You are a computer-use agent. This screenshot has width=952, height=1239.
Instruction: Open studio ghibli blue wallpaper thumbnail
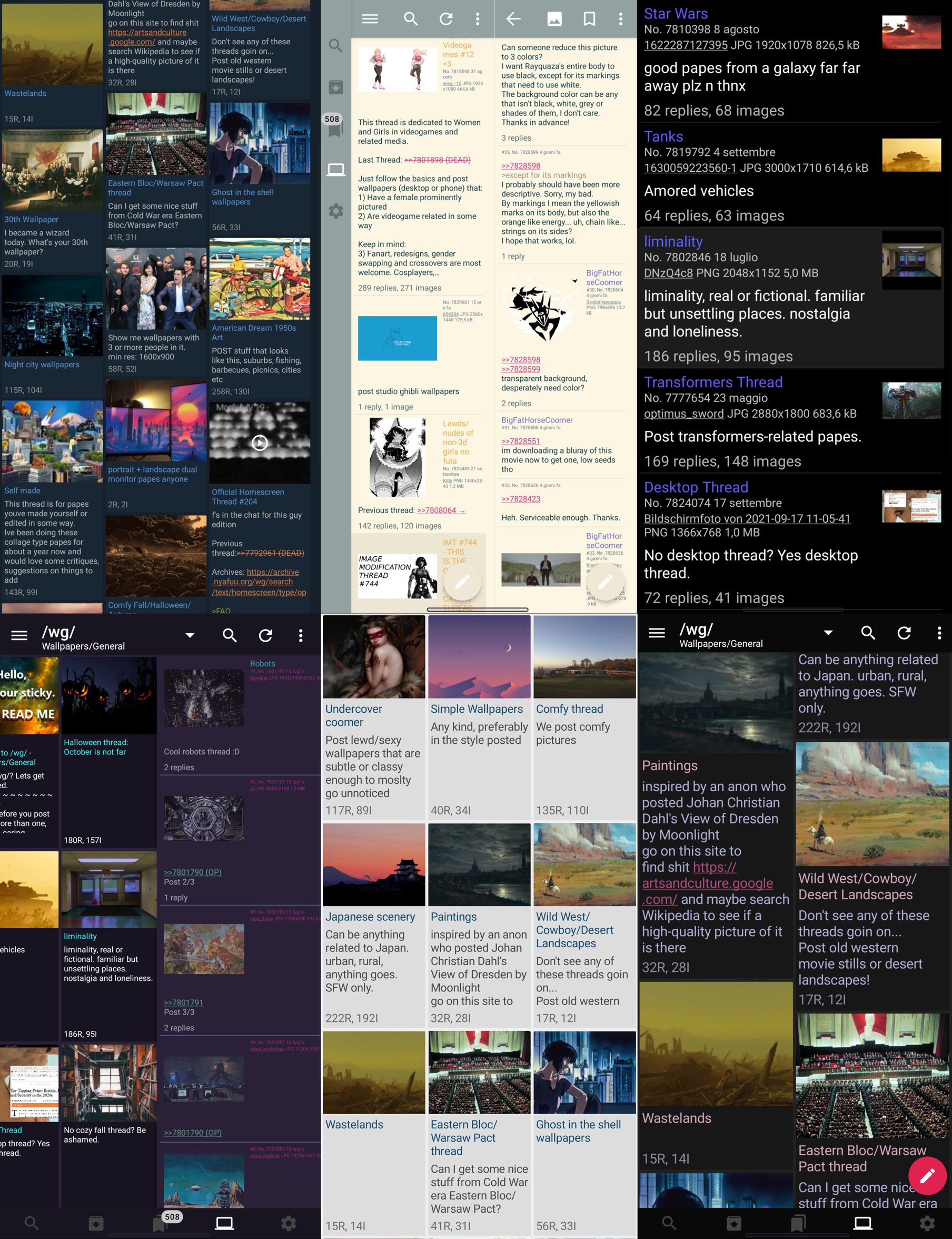[397, 338]
